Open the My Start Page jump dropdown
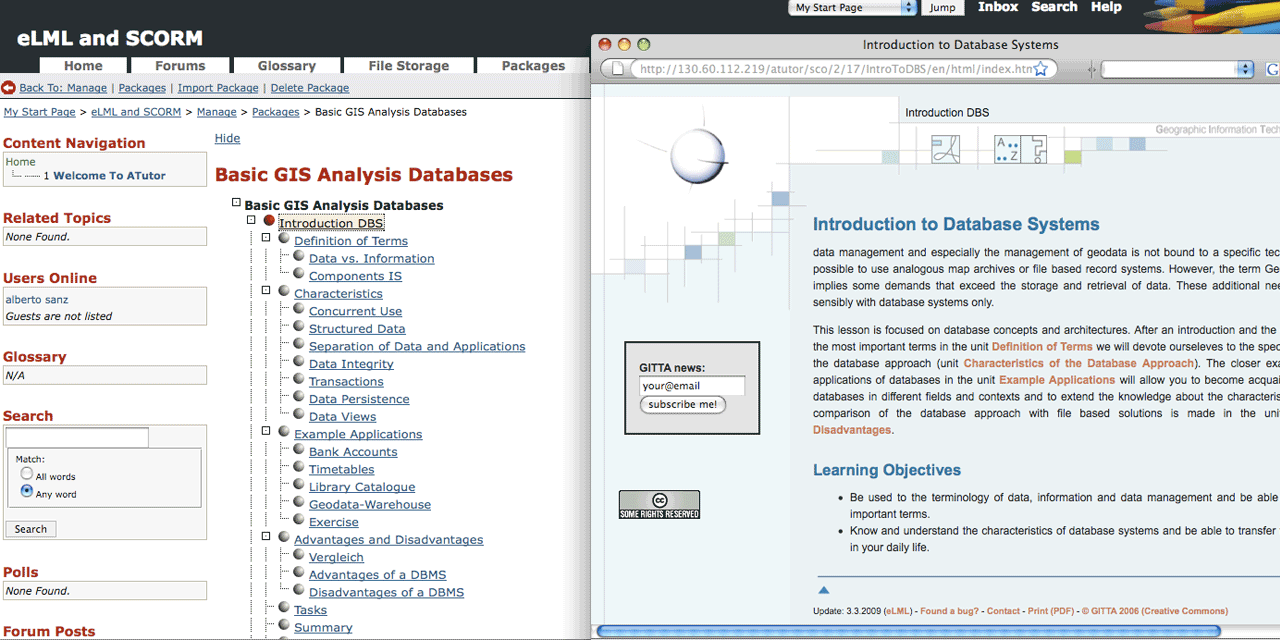Image resolution: width=1280 pixels, height=640 pixels. click(x=854, y=8)
